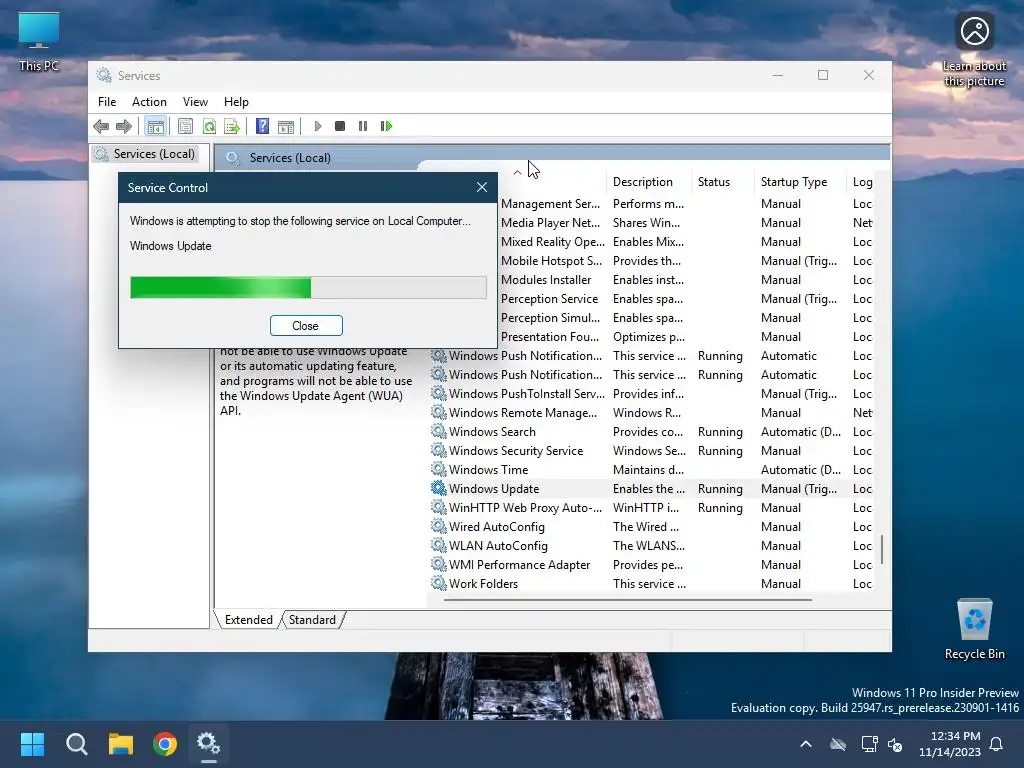This screenshot has height=768, width=1024.
Task: Select Windows Remote Manage... service
Action: tap(651, 413)
